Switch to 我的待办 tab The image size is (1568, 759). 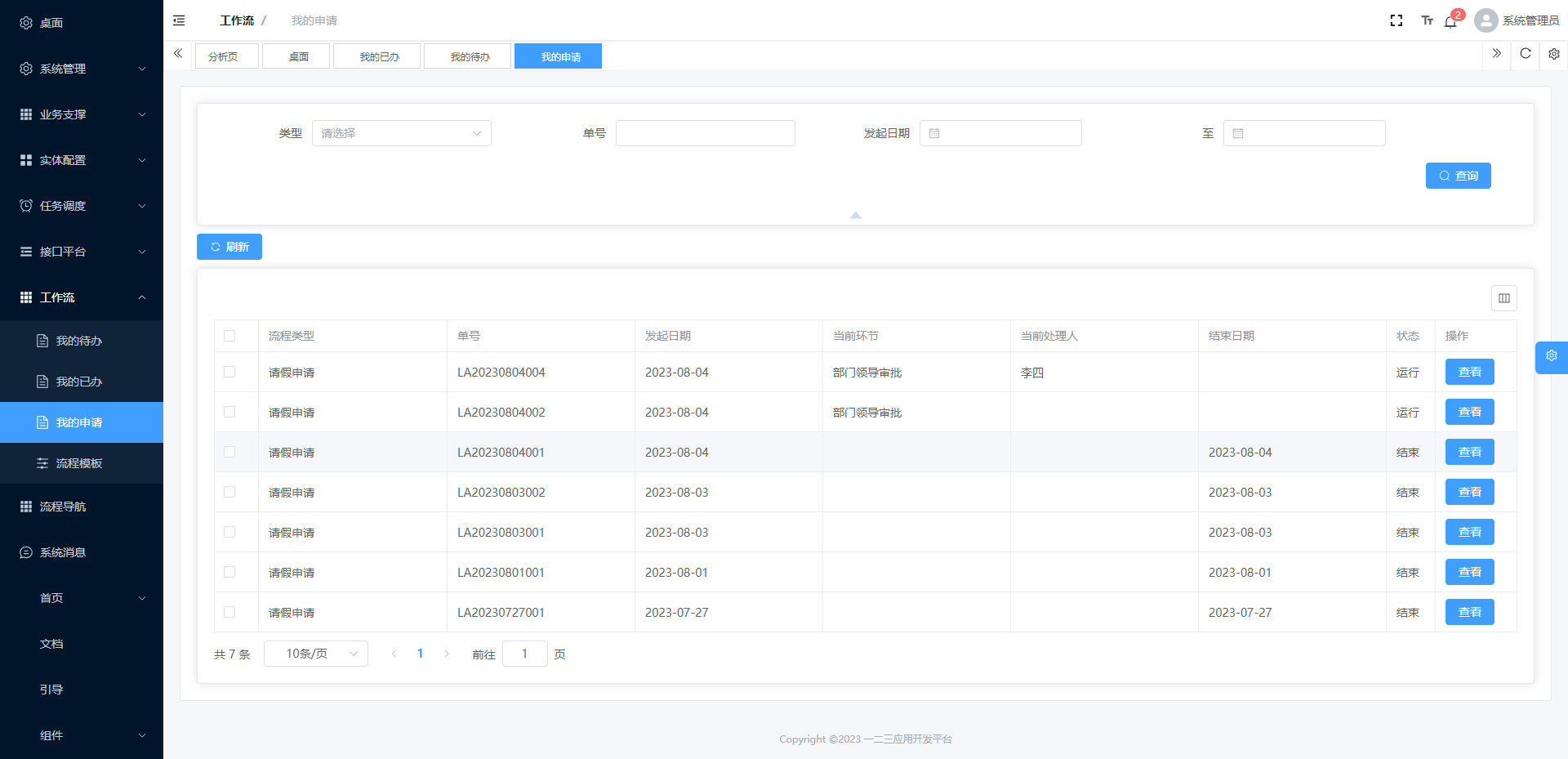pos(468,56)
